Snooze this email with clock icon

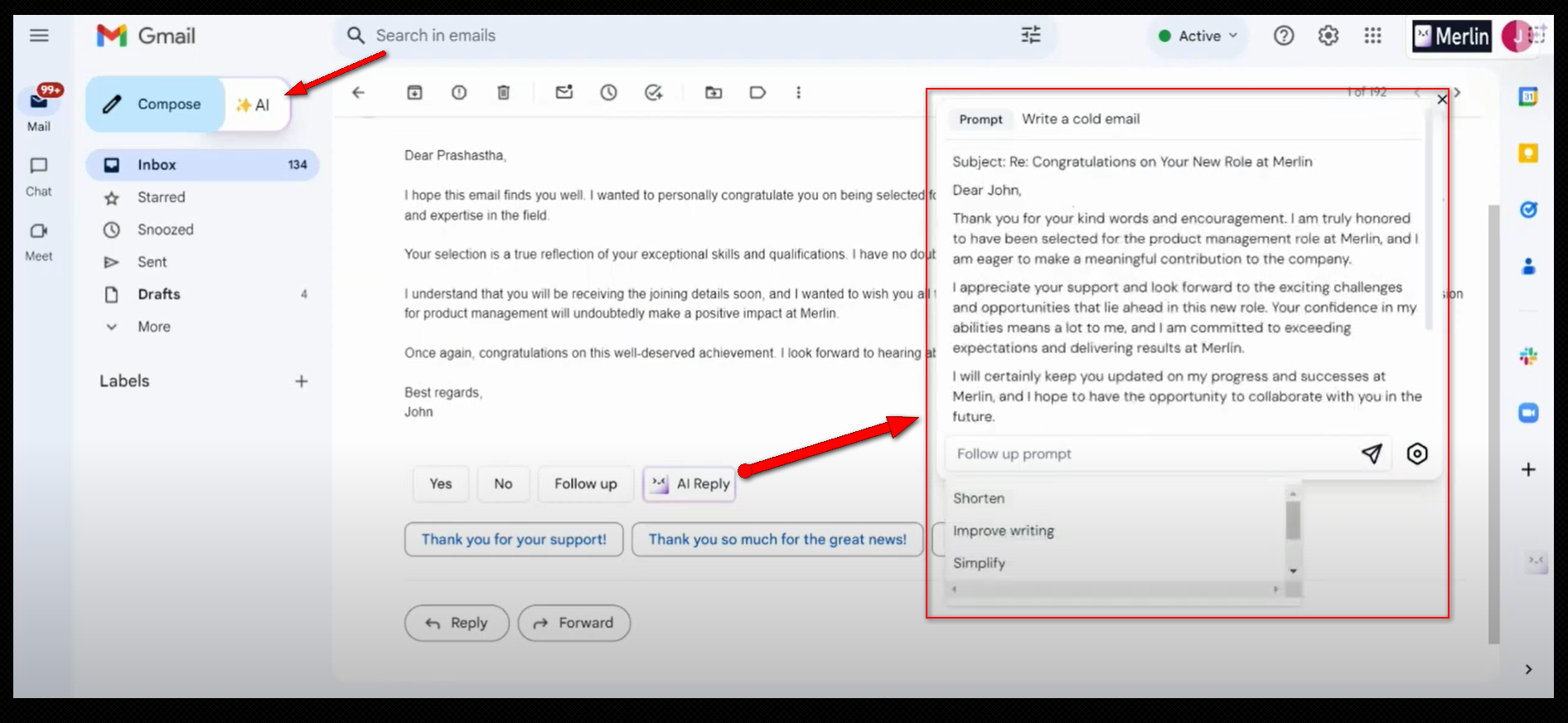click(x=609, y=92)
